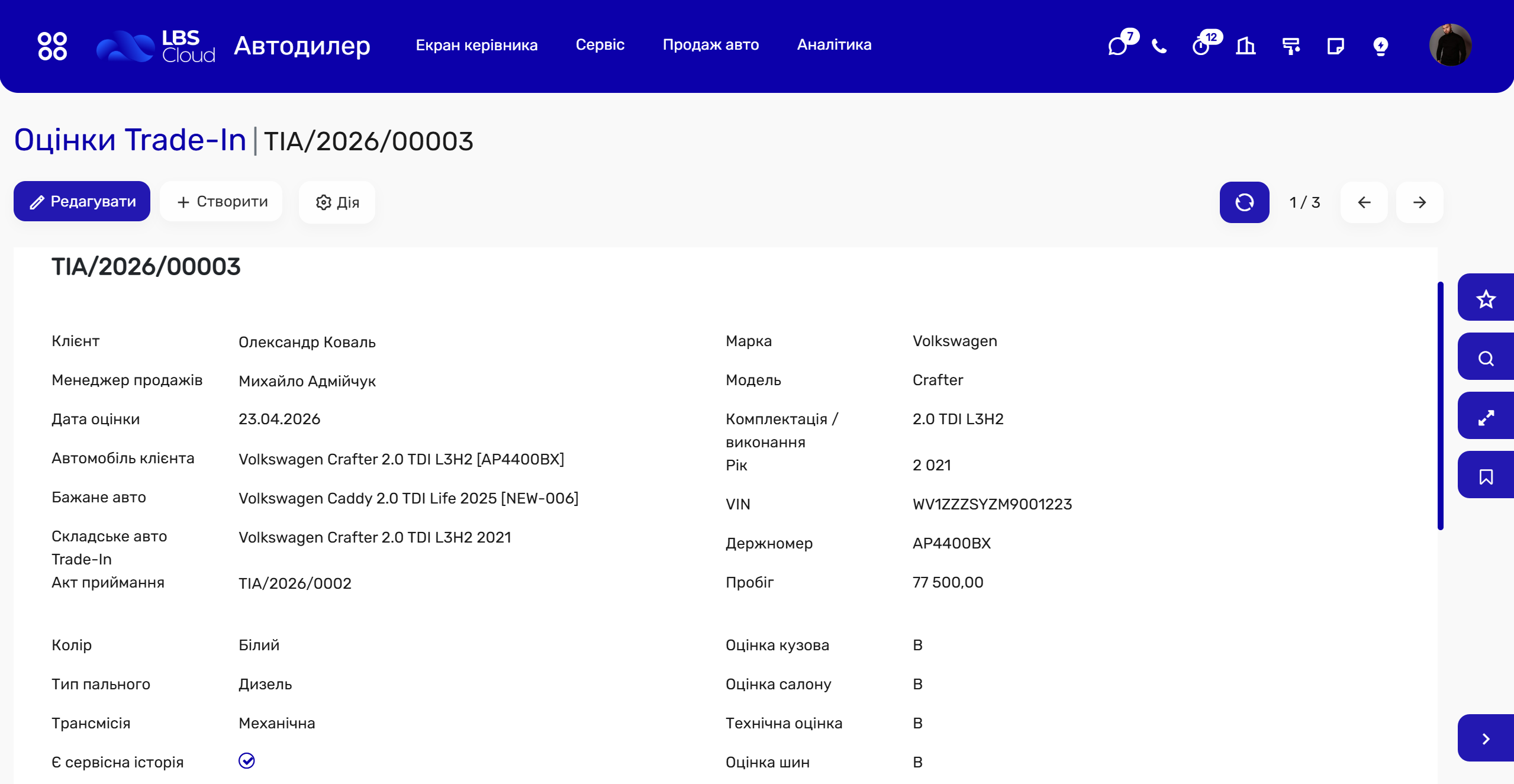Select the VIN value WV1ZZZSYZM9001223
Image resolution: width=1514 pixels, height=784 pixels.
coord(993,504)
